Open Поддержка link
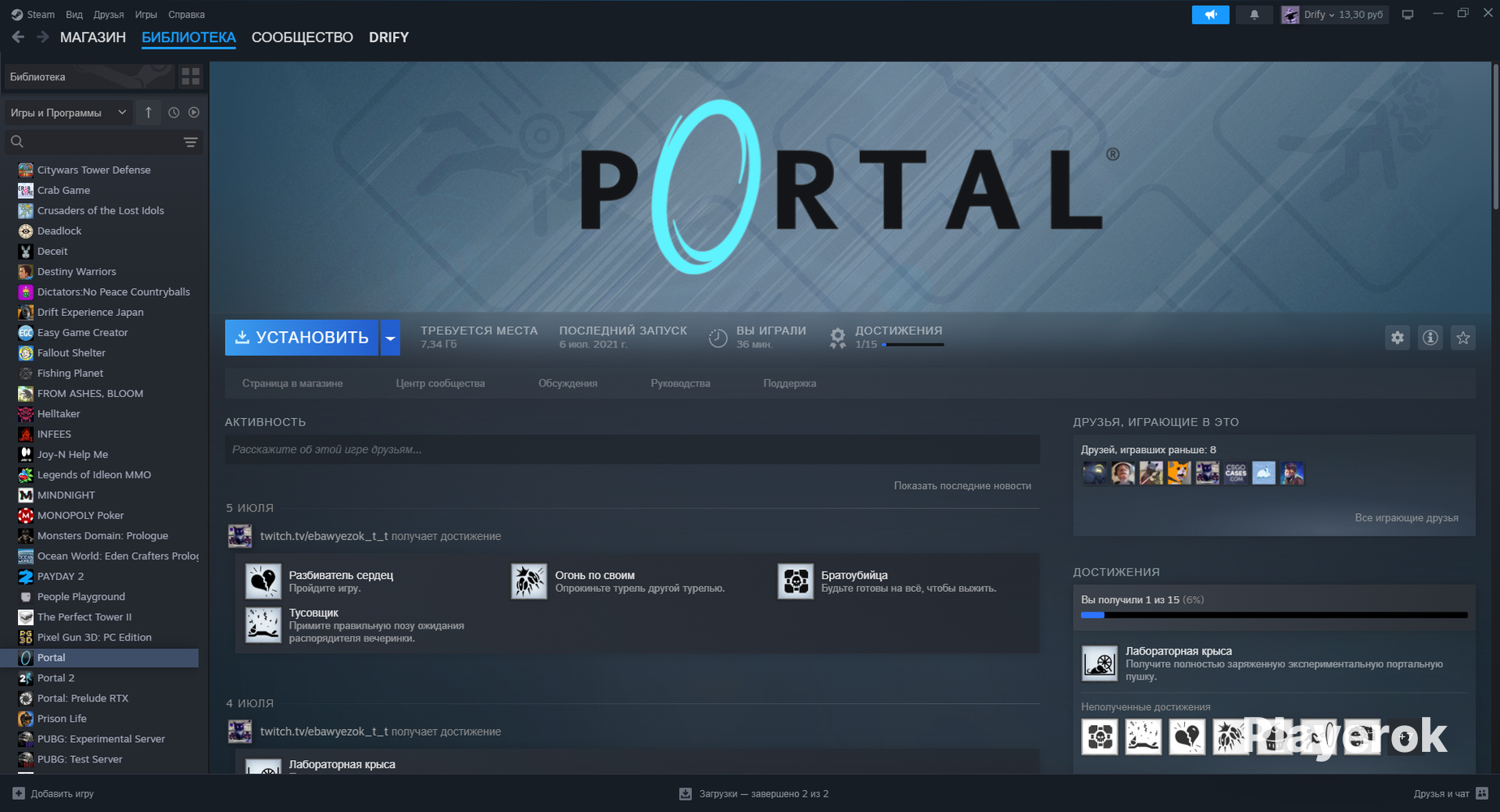This screenshot has width=1500, height=812. tap(789, 383)
